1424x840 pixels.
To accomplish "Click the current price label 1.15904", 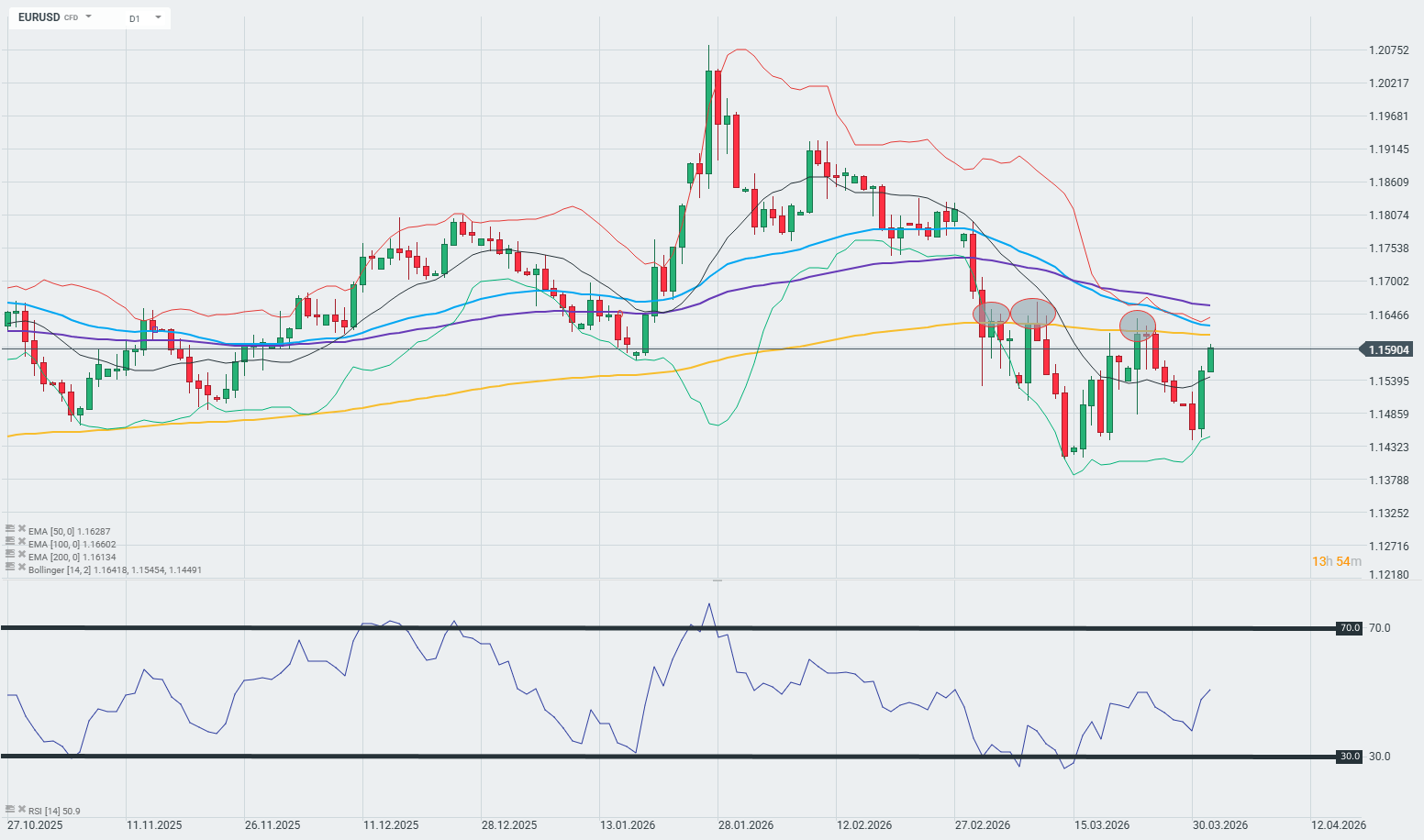I will pyautogui.click(x=1388, y=349).
